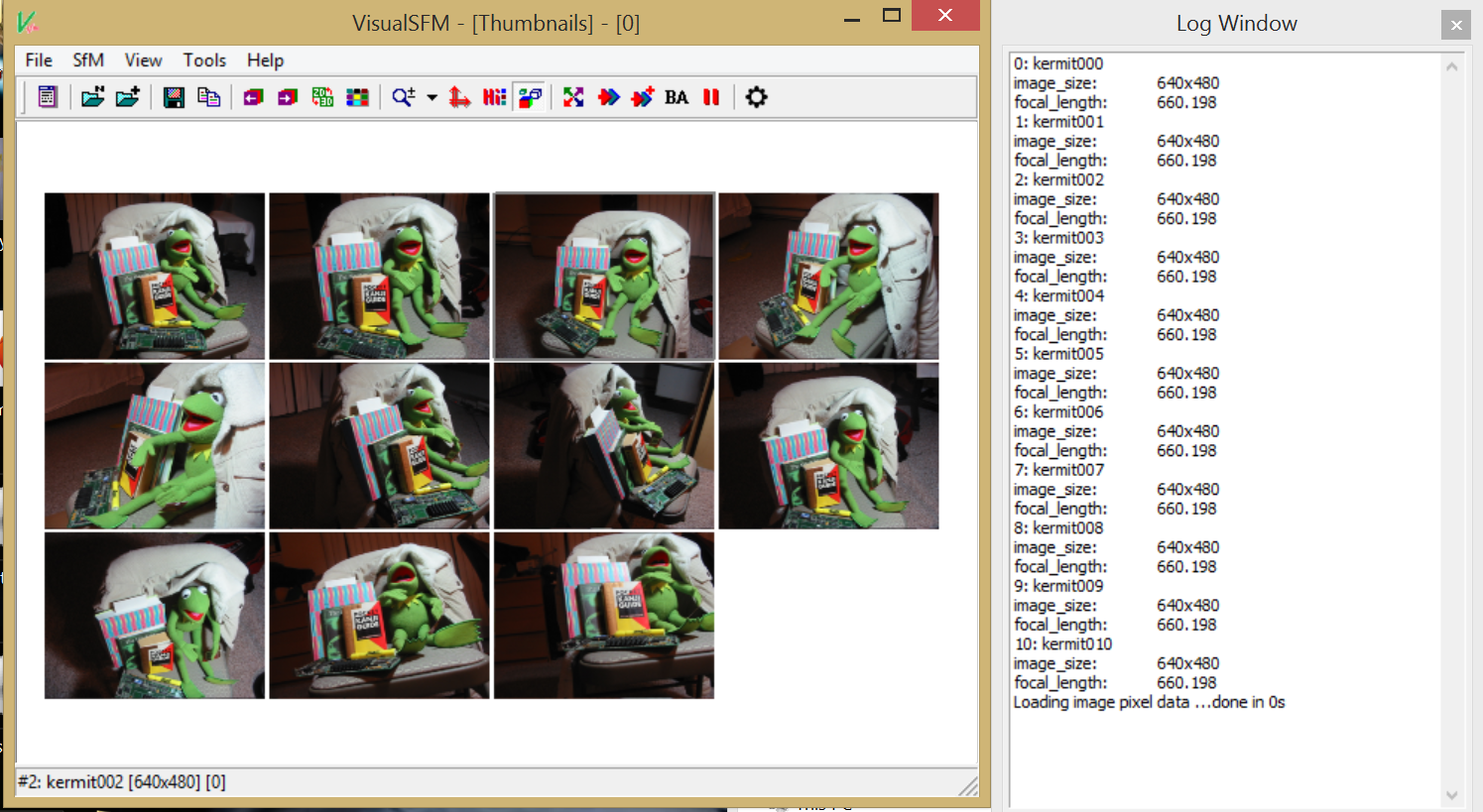Select second thumbnail in the bottom row

pos(379,616)
